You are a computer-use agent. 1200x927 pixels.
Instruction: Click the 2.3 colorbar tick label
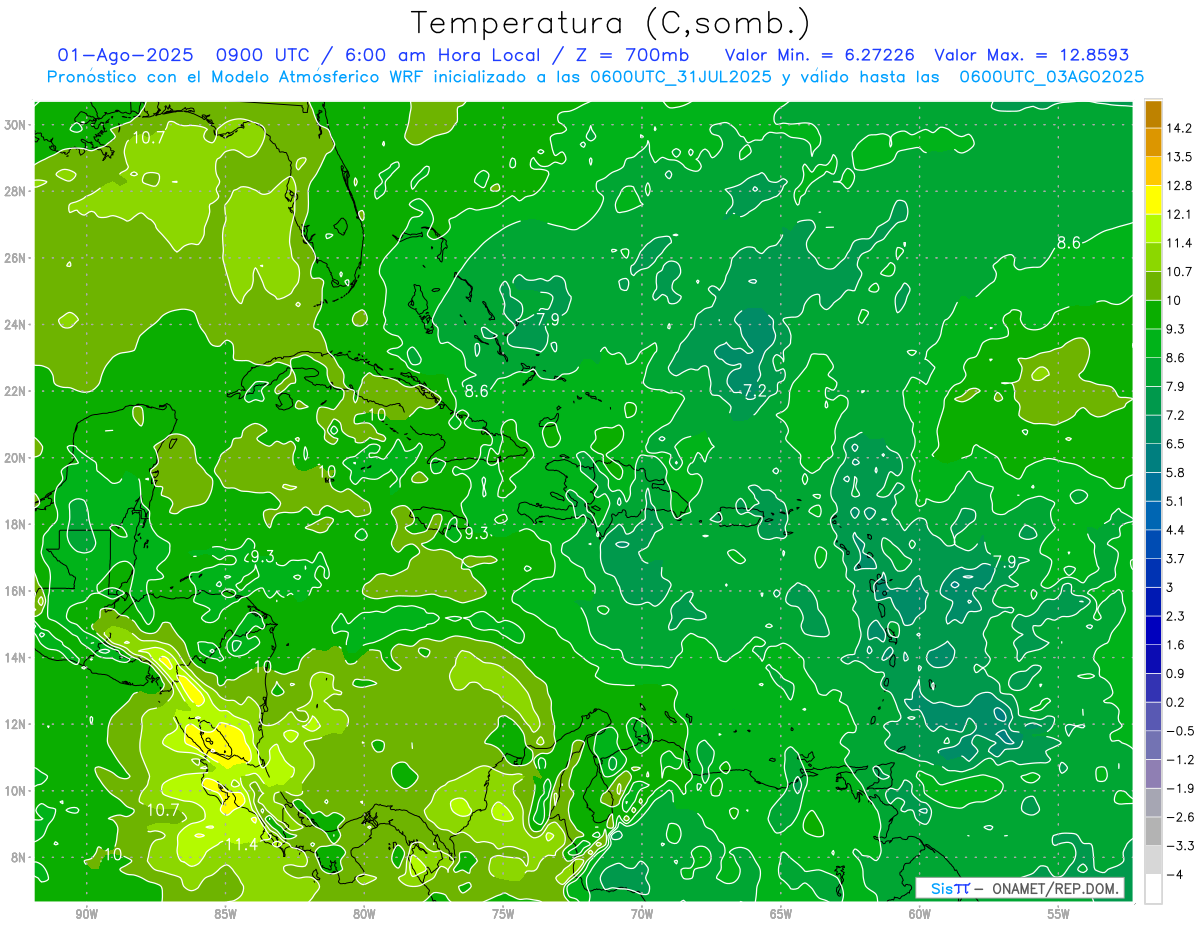pos(1177,616)
